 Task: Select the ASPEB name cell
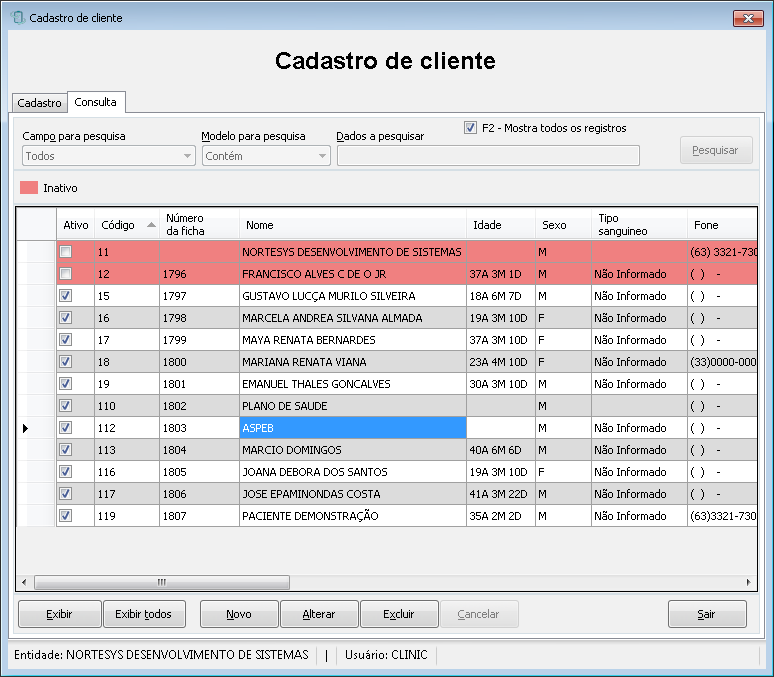(x=353, y=428)
